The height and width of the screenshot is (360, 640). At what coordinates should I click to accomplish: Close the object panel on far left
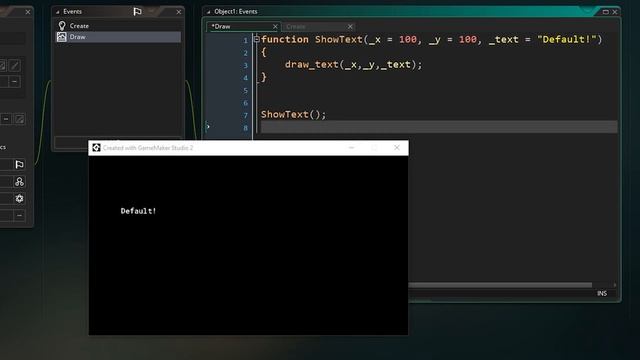click(28, 12)
